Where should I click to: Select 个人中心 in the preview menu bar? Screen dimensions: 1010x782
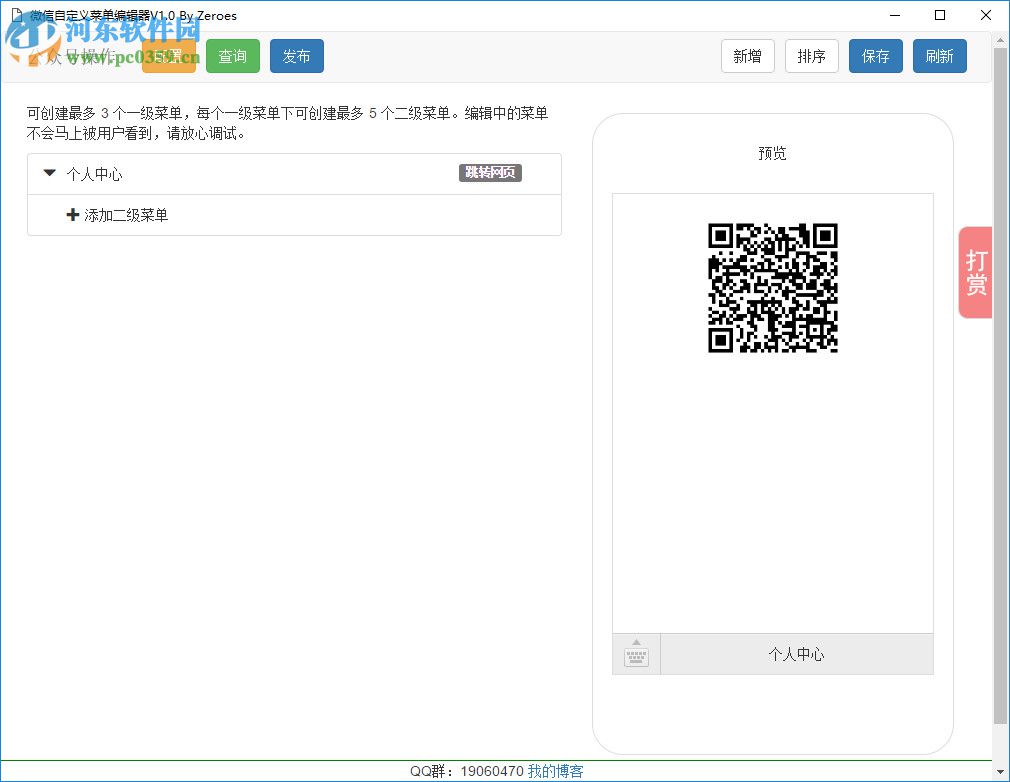point(797,655)
